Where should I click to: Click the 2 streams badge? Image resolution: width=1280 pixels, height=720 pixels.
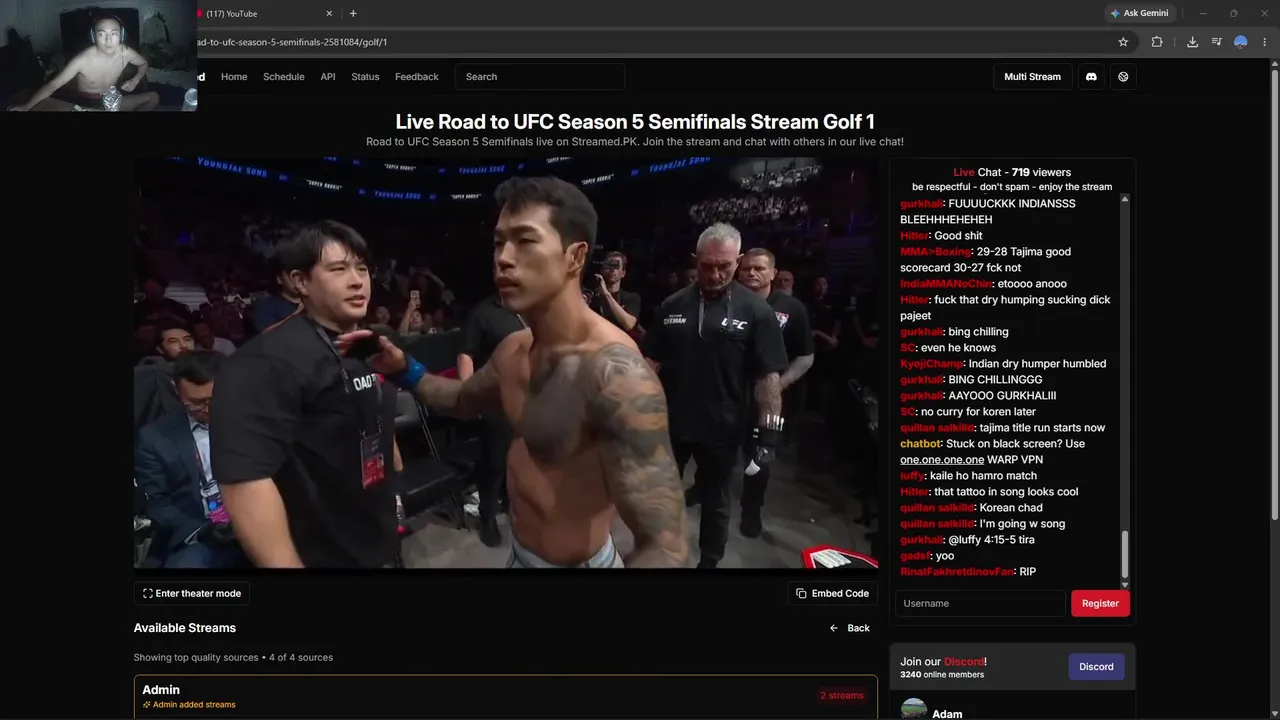[842, 695]
